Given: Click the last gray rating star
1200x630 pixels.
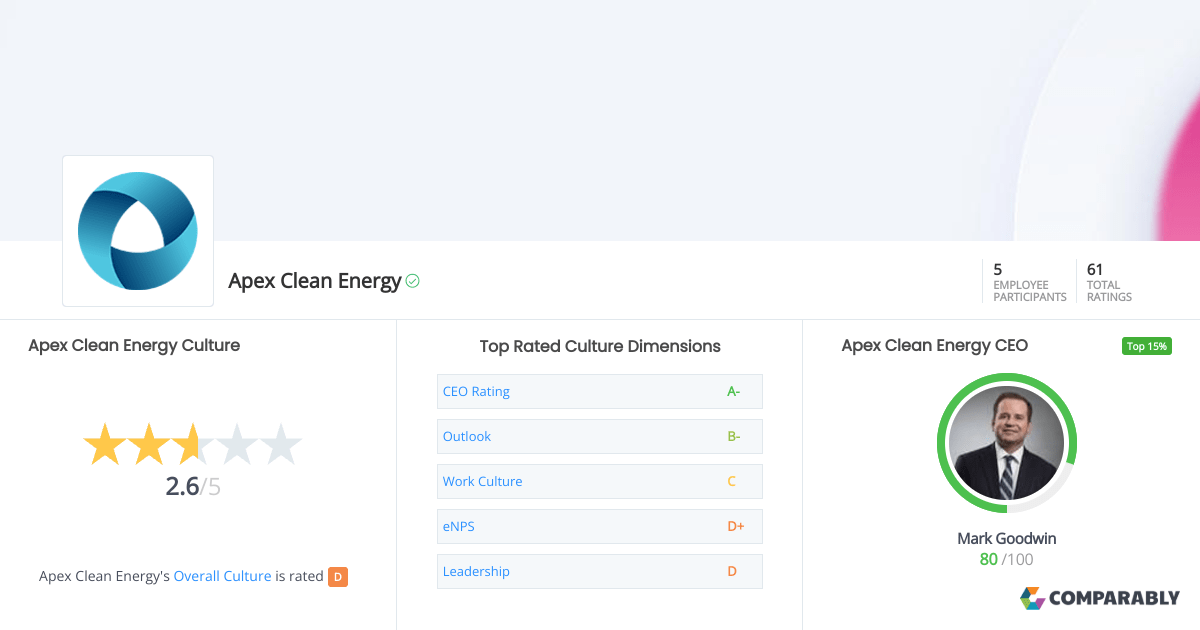Looking at the screenshot, I should (x=281, y=445).
